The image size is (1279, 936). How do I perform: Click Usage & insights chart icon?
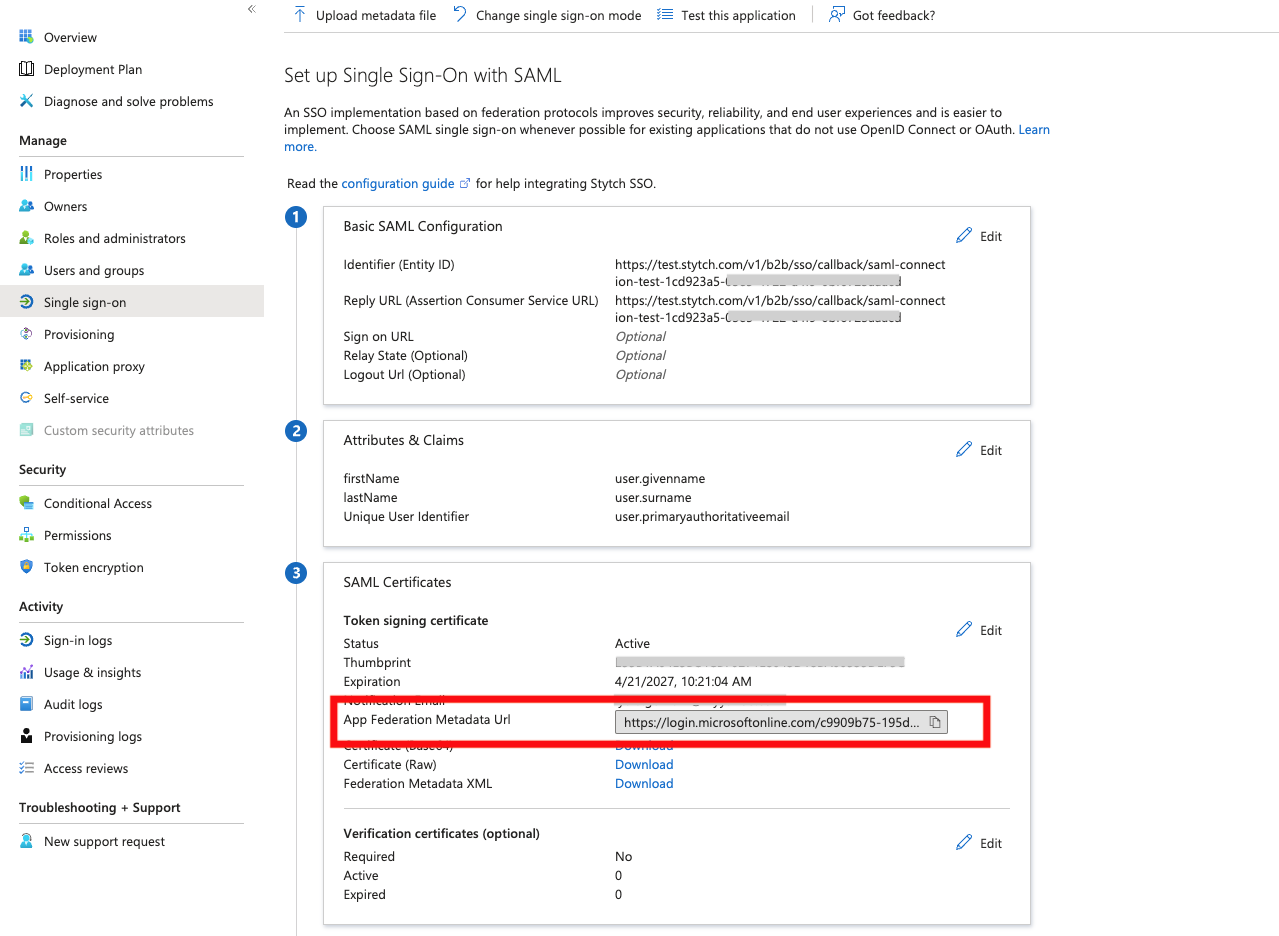coord(26,672)
